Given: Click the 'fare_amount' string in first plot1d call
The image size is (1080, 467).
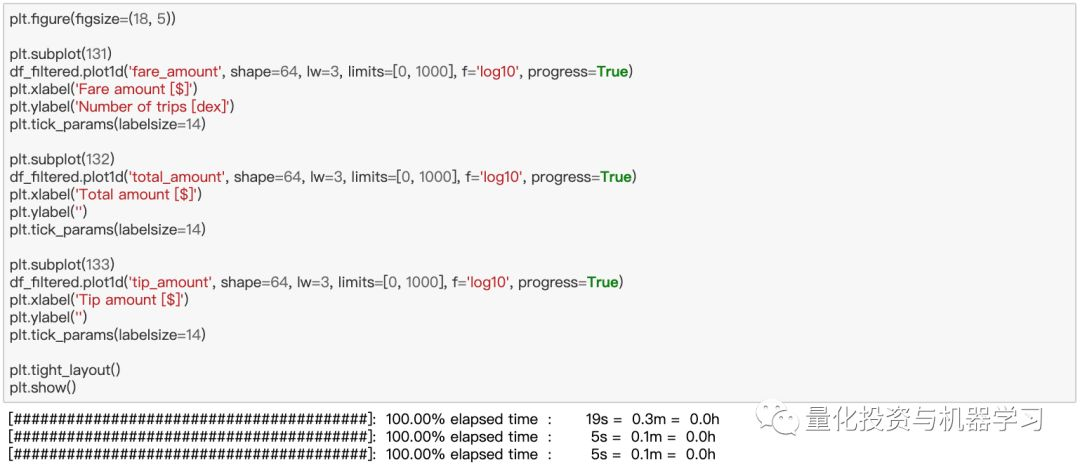Looking at the screenshot, I should (x=169, y=72).
